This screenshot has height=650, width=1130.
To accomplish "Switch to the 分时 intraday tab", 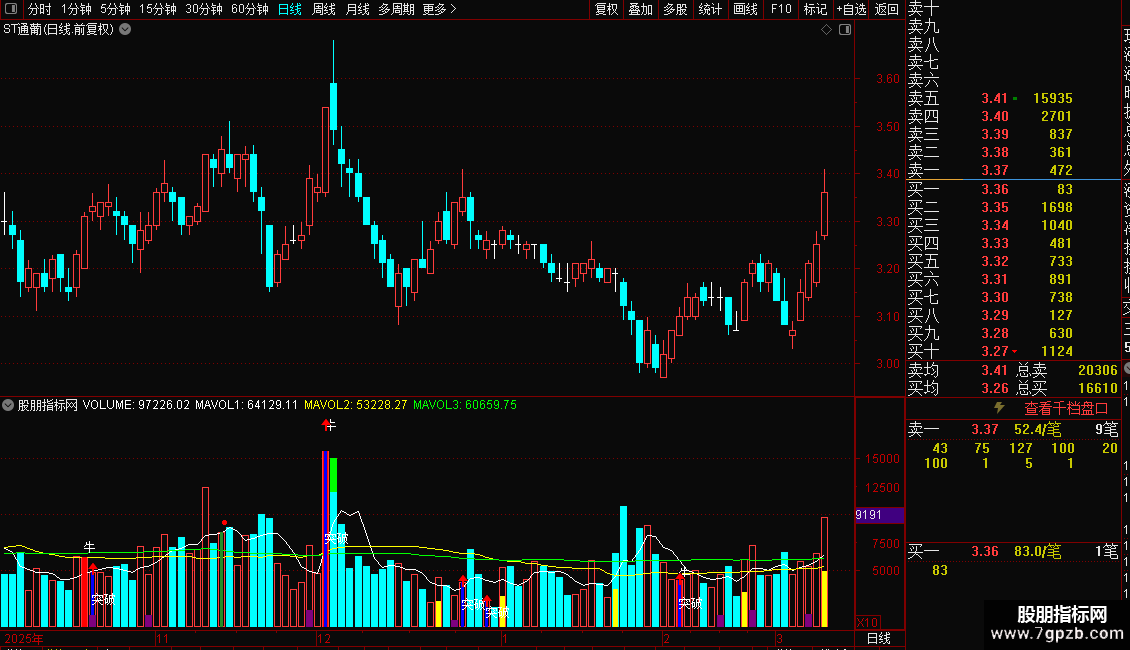I will (40, 9).
